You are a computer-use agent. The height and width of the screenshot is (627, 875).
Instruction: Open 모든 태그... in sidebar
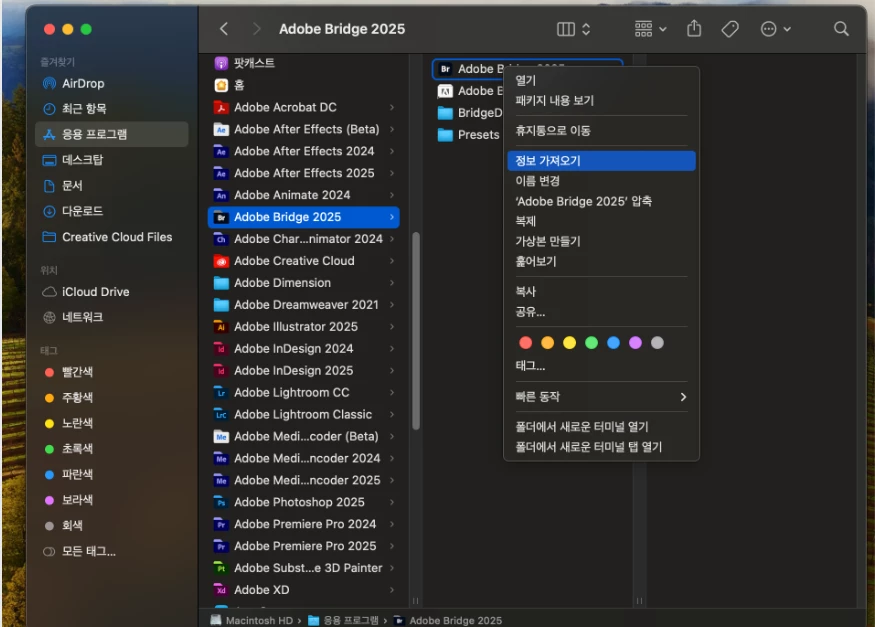click(x=112, y=552)
